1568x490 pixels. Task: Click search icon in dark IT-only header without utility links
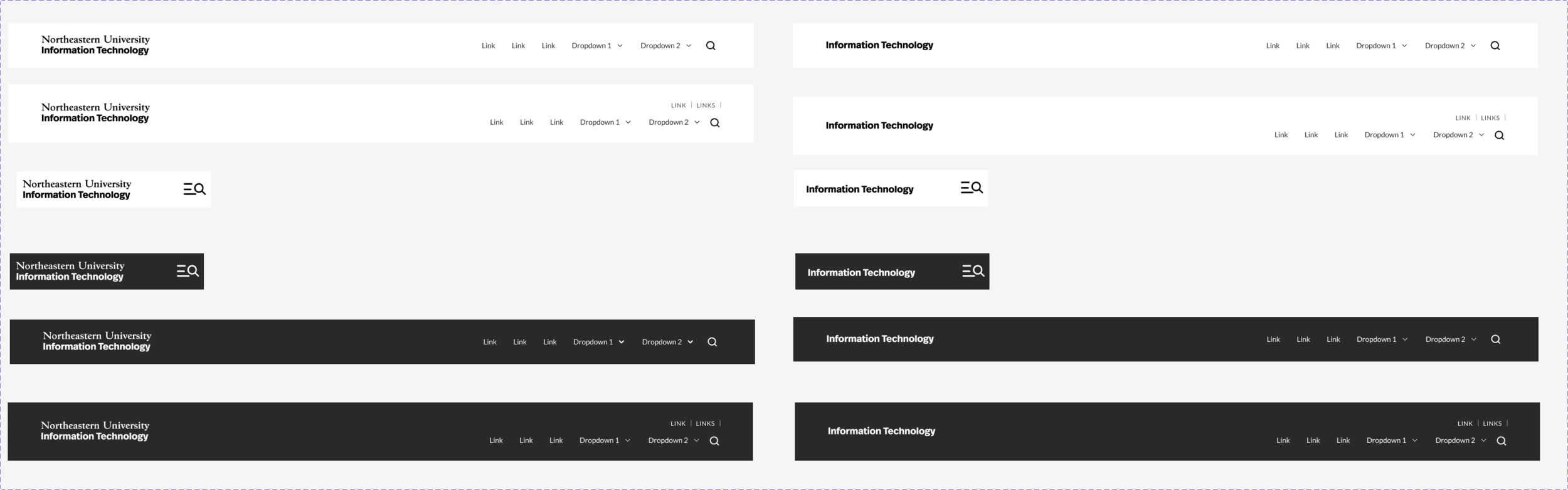click(x=1496, y=339)
